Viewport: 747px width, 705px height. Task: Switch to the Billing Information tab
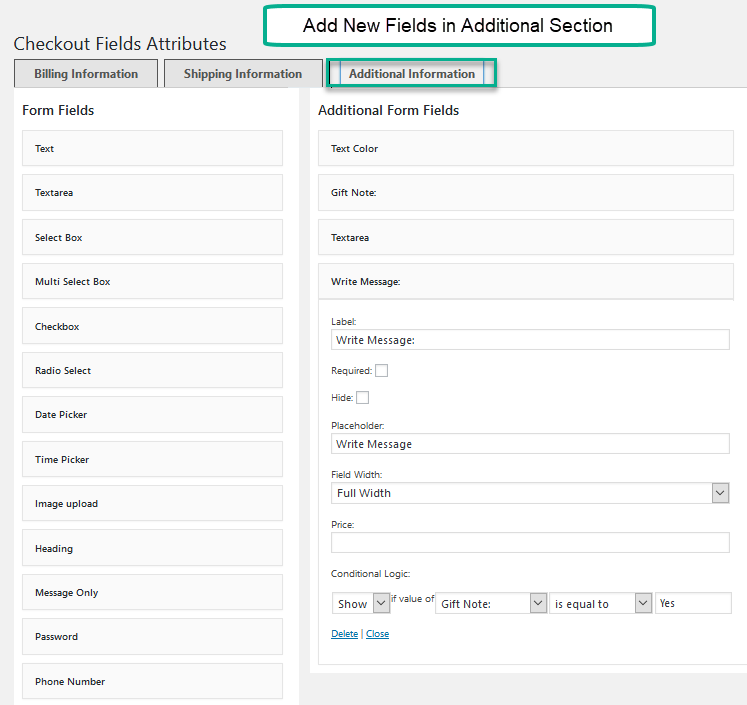coord(86,74)
